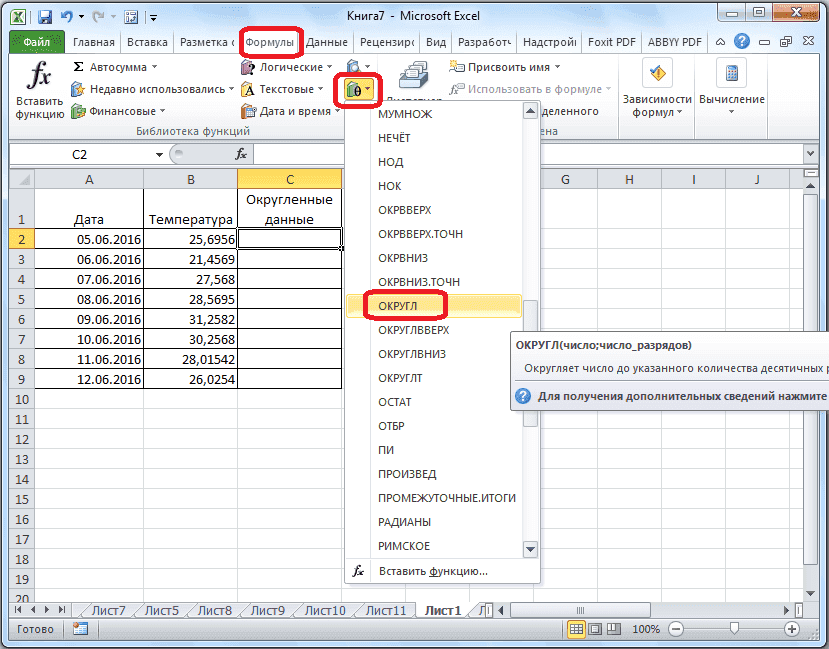This screenshot has height=649, width=829.
Task: Open Date and time (Дата и время) functions
Action: [283, 111]
